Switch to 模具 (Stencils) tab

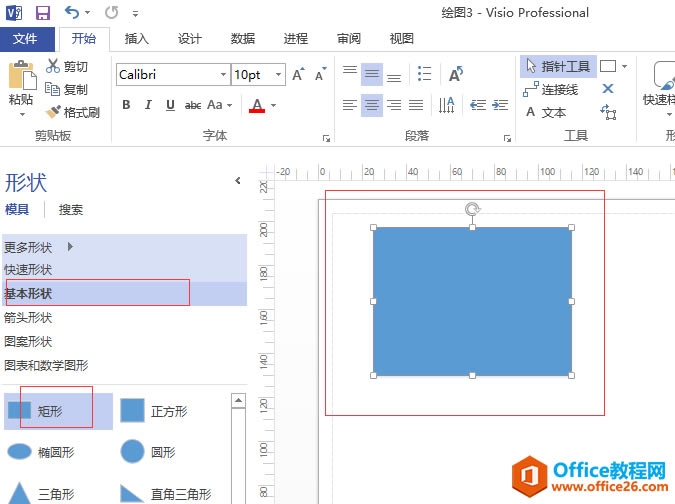[x=17, y=209]
